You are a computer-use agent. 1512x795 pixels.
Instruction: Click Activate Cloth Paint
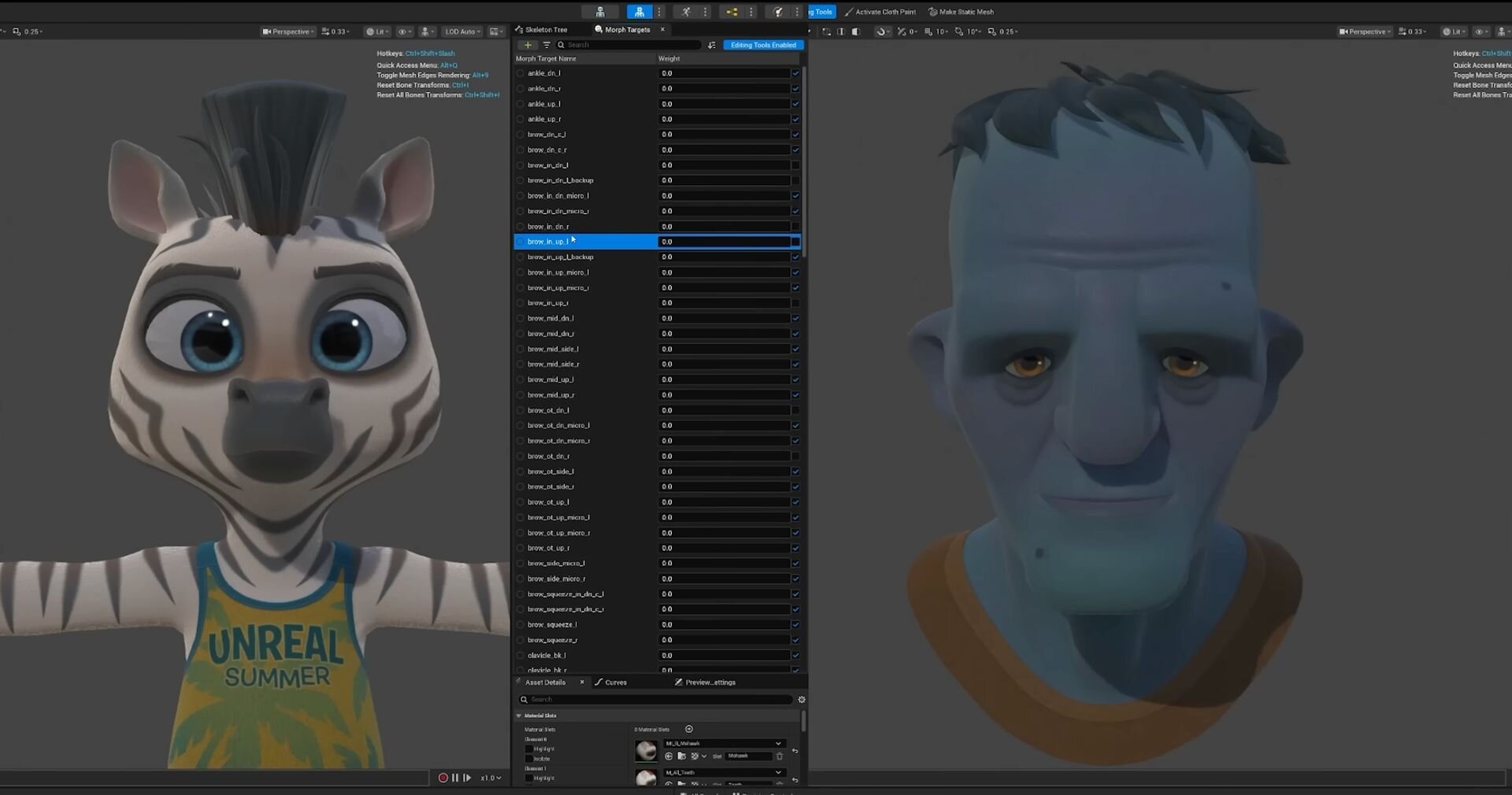[880, 12]
